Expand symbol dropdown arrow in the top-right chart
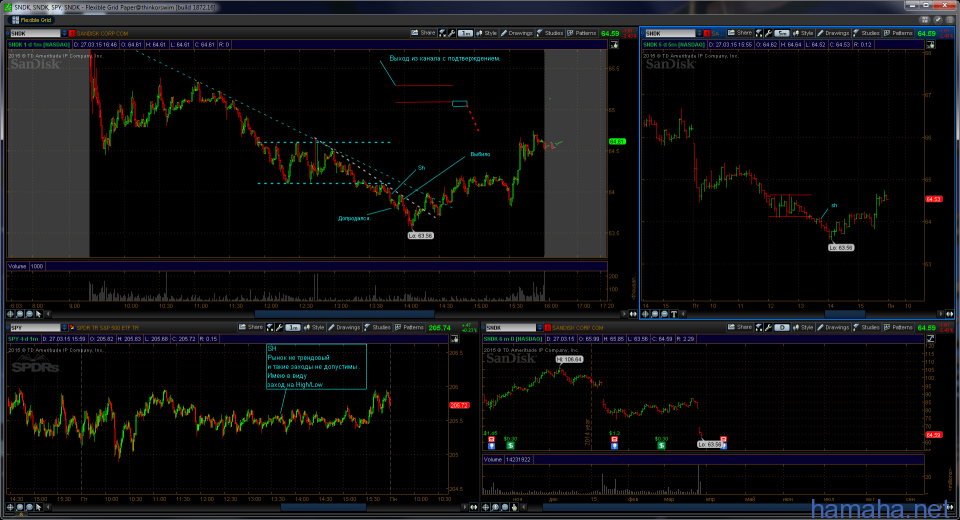 [699, 33]
